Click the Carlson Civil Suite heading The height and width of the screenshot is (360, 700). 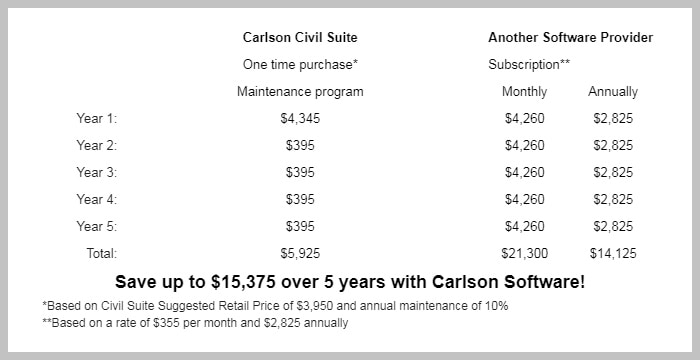300,38
